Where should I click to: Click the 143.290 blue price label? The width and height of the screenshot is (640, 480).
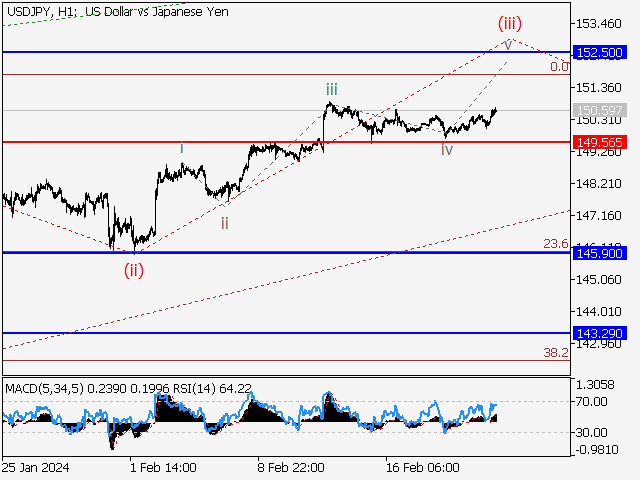click(599, 333)
